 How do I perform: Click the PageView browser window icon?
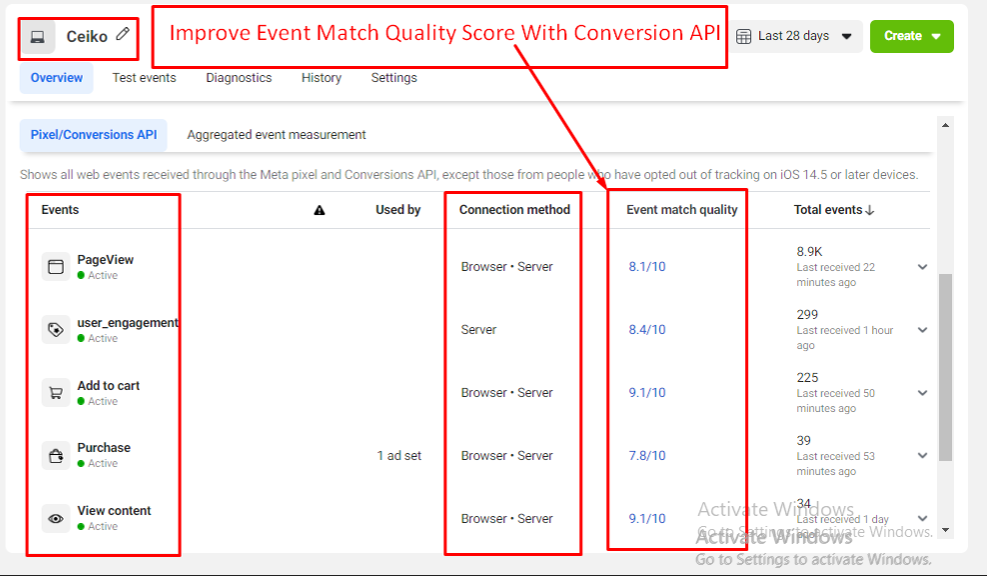(55, 265)
